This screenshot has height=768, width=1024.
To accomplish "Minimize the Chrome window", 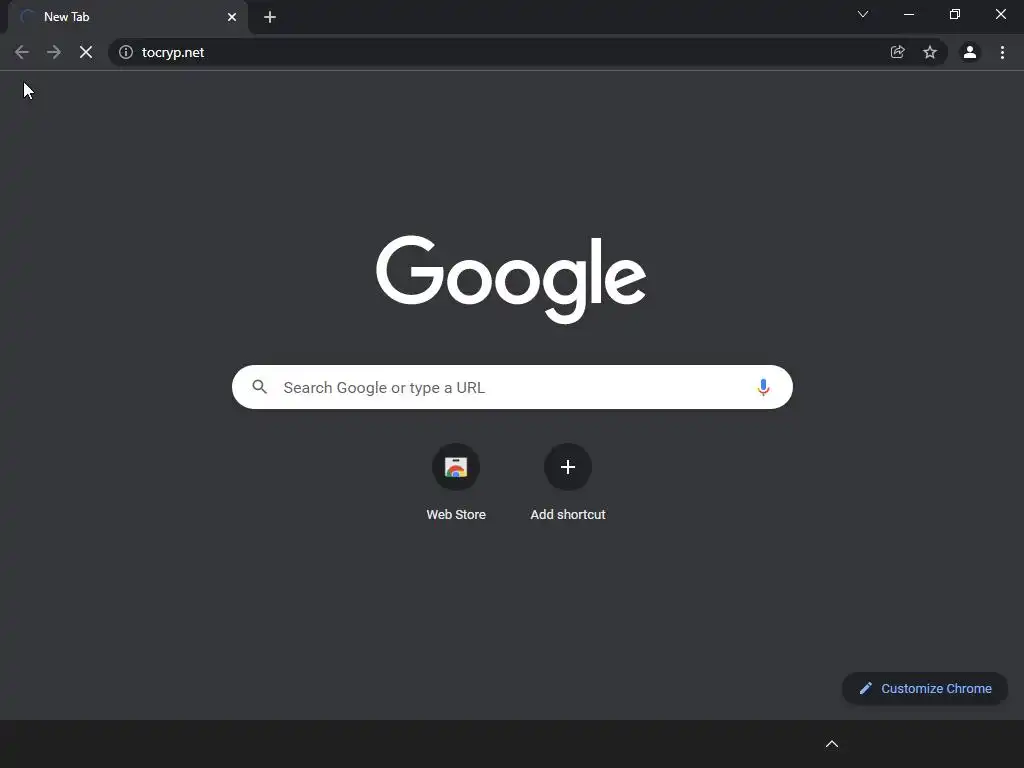I will [x=908, y=14].
